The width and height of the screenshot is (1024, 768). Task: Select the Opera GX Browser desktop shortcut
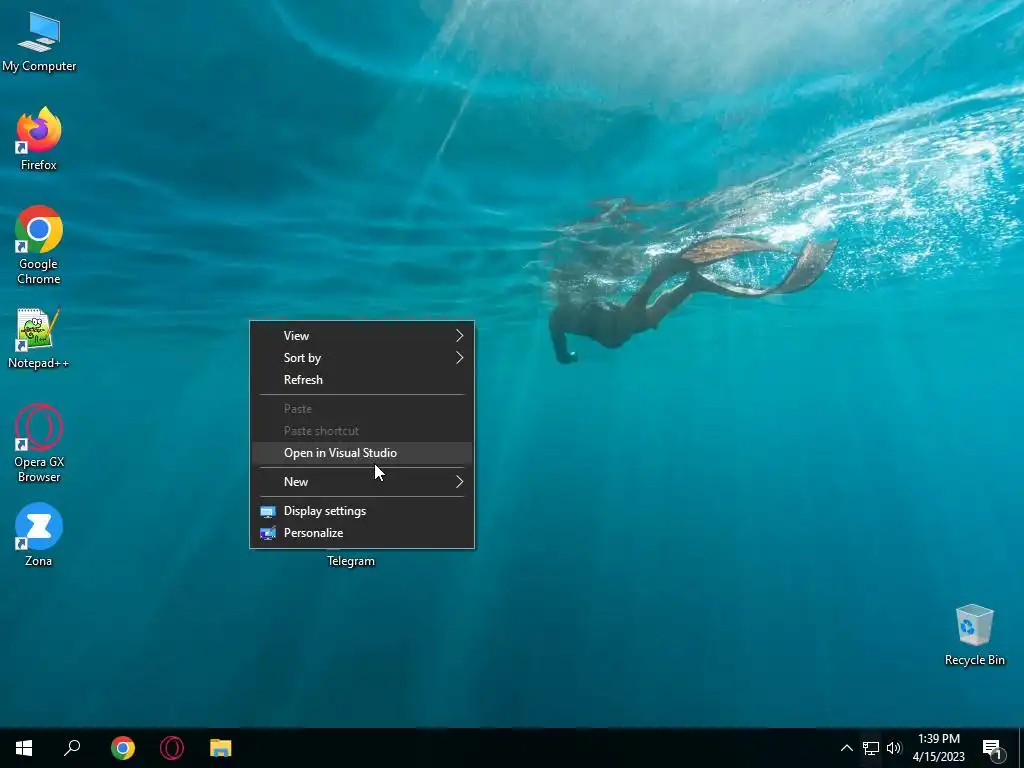coord(39,444)
